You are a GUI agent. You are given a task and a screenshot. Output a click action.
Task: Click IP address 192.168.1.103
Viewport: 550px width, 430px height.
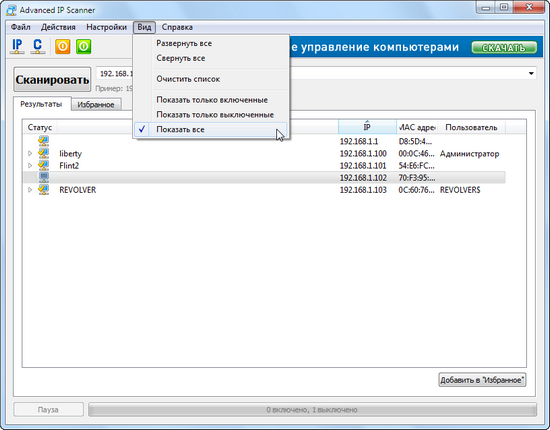[363, 190]
